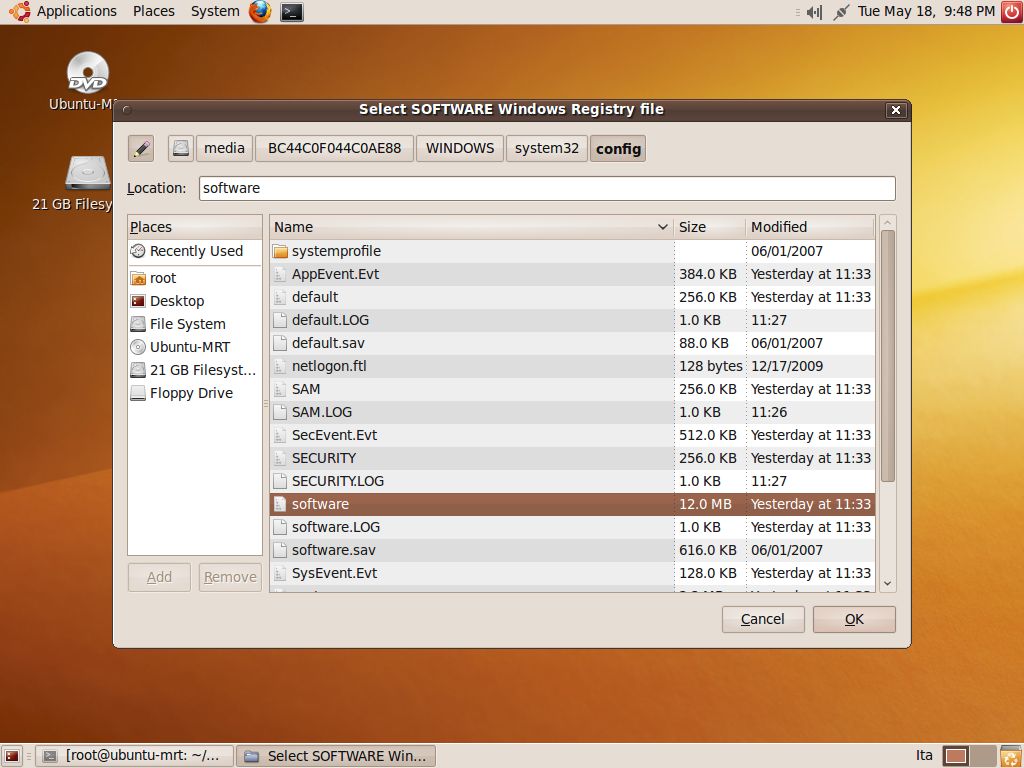Click the software.sav file icon

(x=280, y=551)
